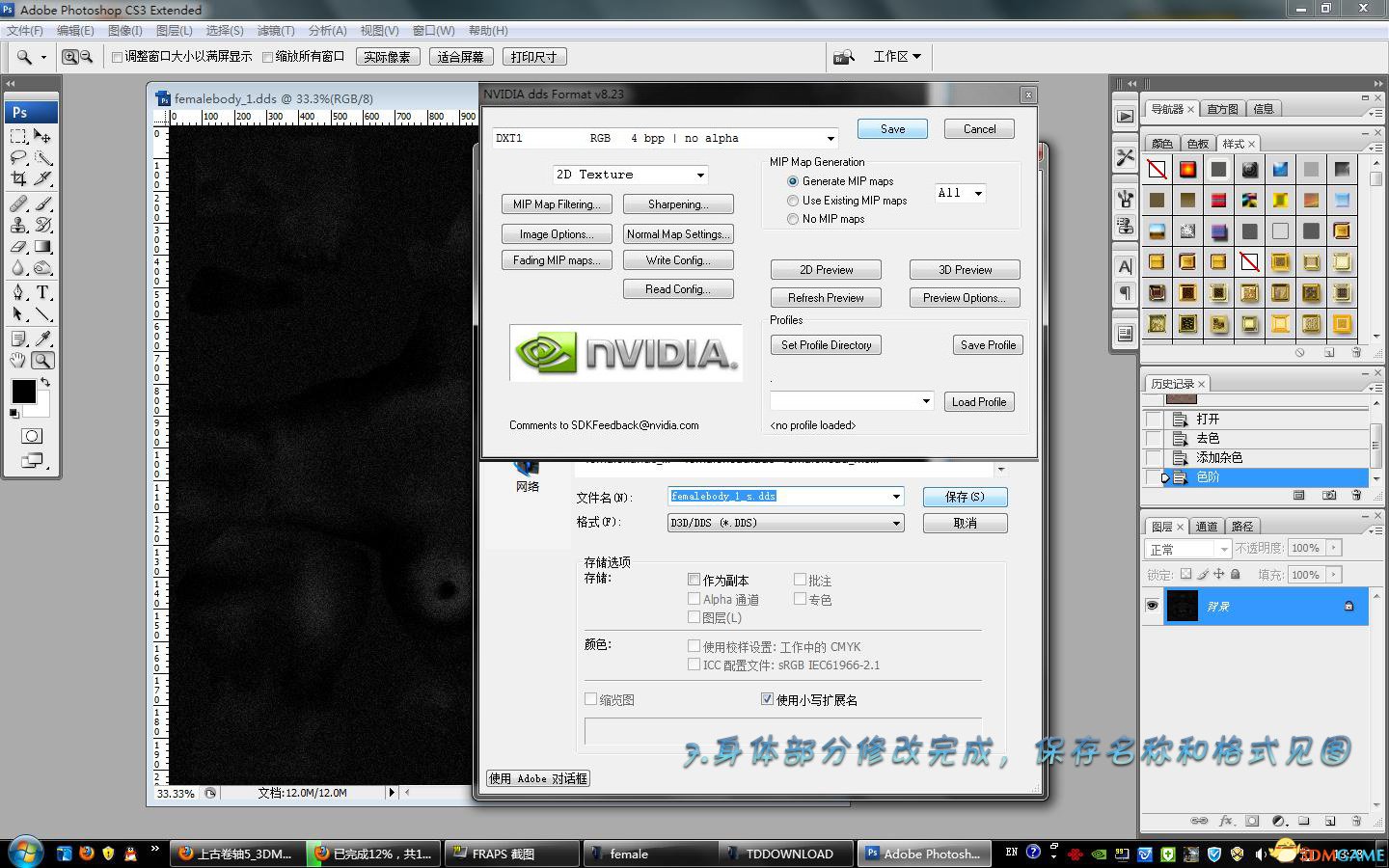The width and height of the screenshot is (1389, 868).
Task: Open MIP Map Filtering settings
Action: [557, 204]
